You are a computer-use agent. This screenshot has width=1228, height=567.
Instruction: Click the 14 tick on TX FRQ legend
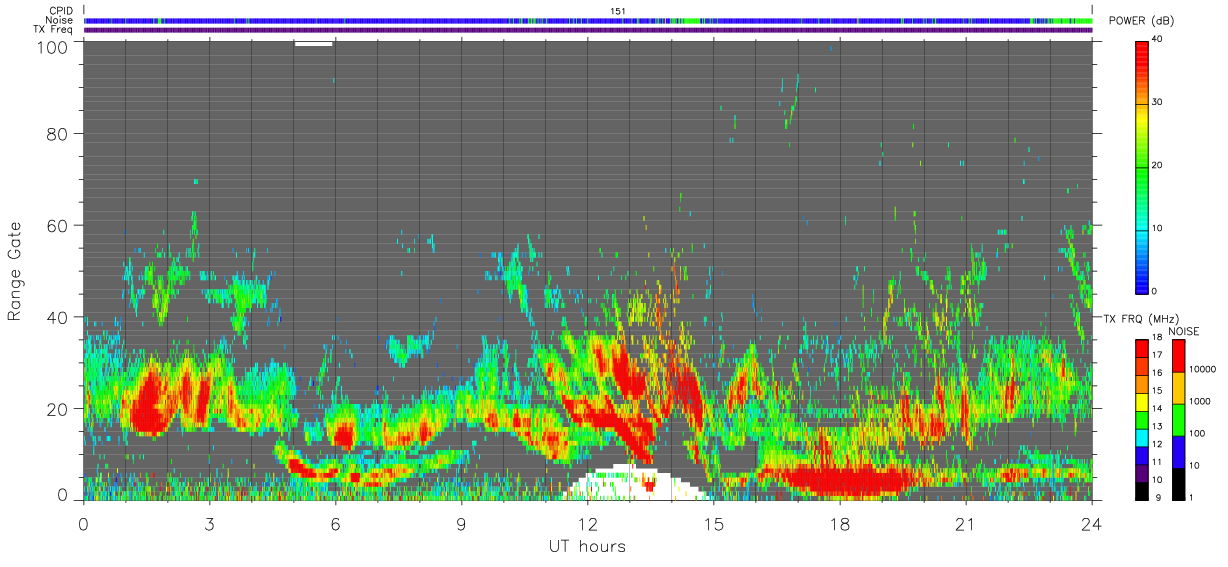pyautogui.click(x=1156, y=408)
